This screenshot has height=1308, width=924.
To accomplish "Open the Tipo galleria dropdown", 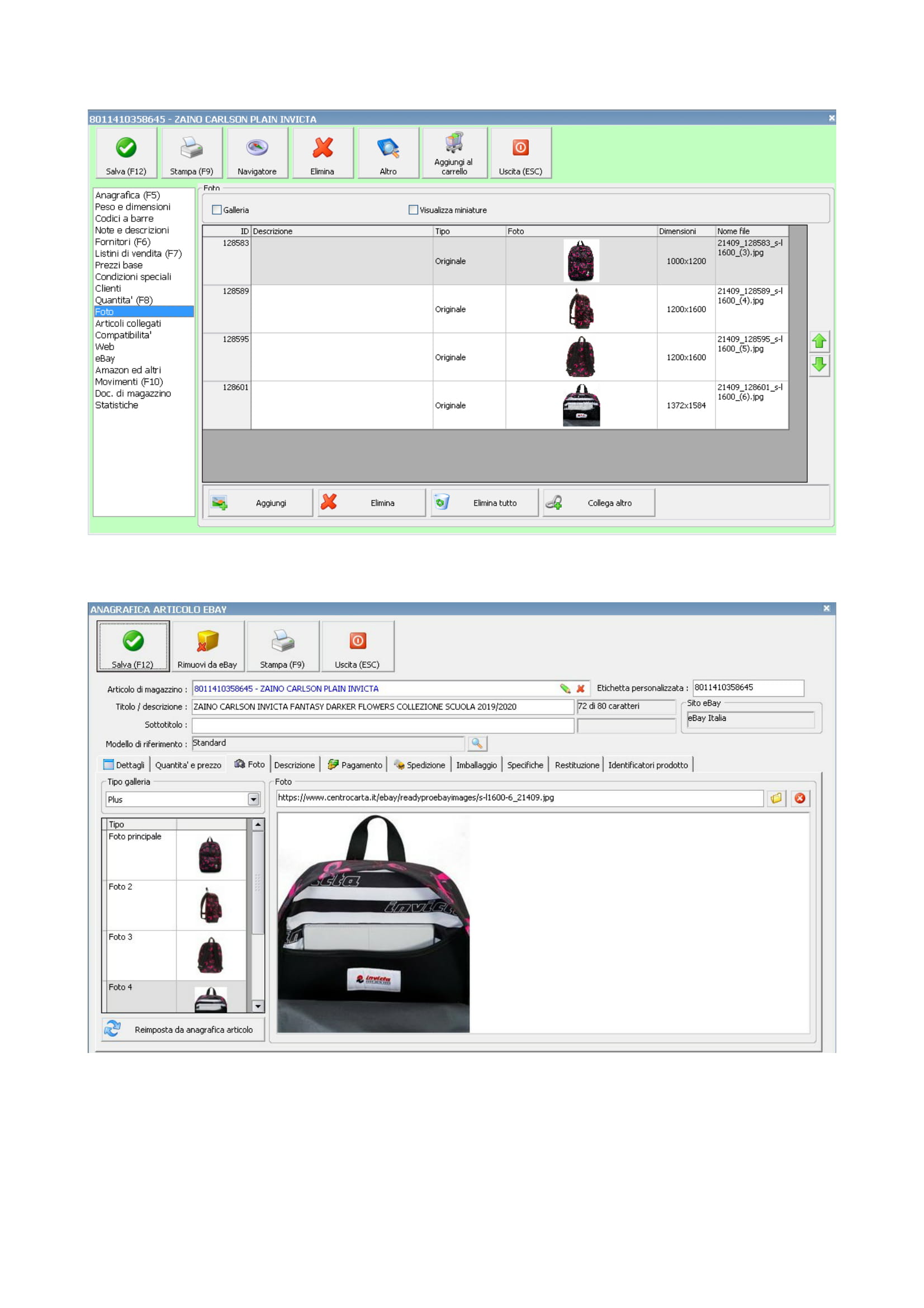I will 253,799.
